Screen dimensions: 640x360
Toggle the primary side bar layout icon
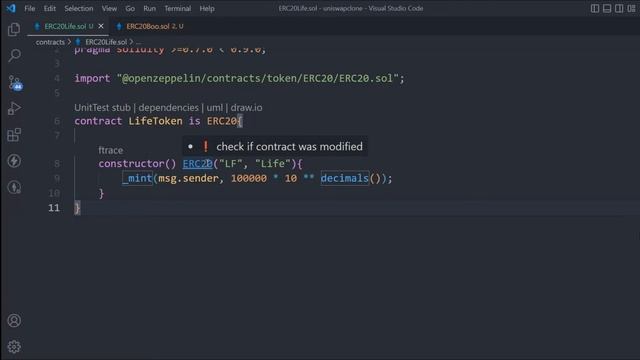click(595, 8)
